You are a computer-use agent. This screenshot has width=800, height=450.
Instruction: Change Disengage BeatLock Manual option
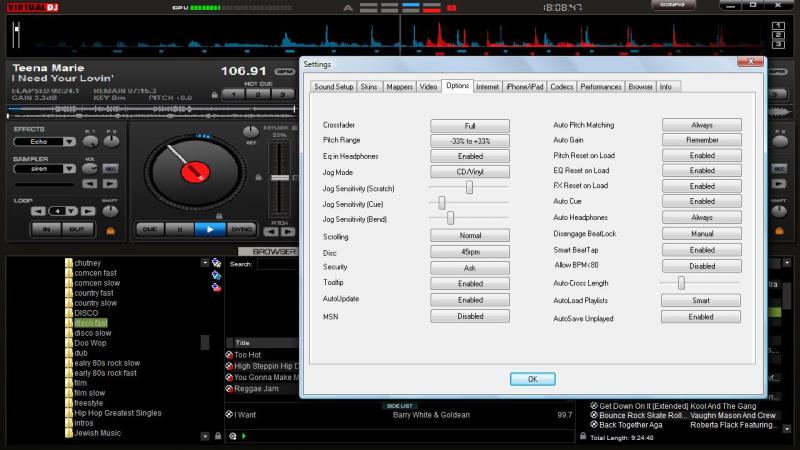point(702,234)
